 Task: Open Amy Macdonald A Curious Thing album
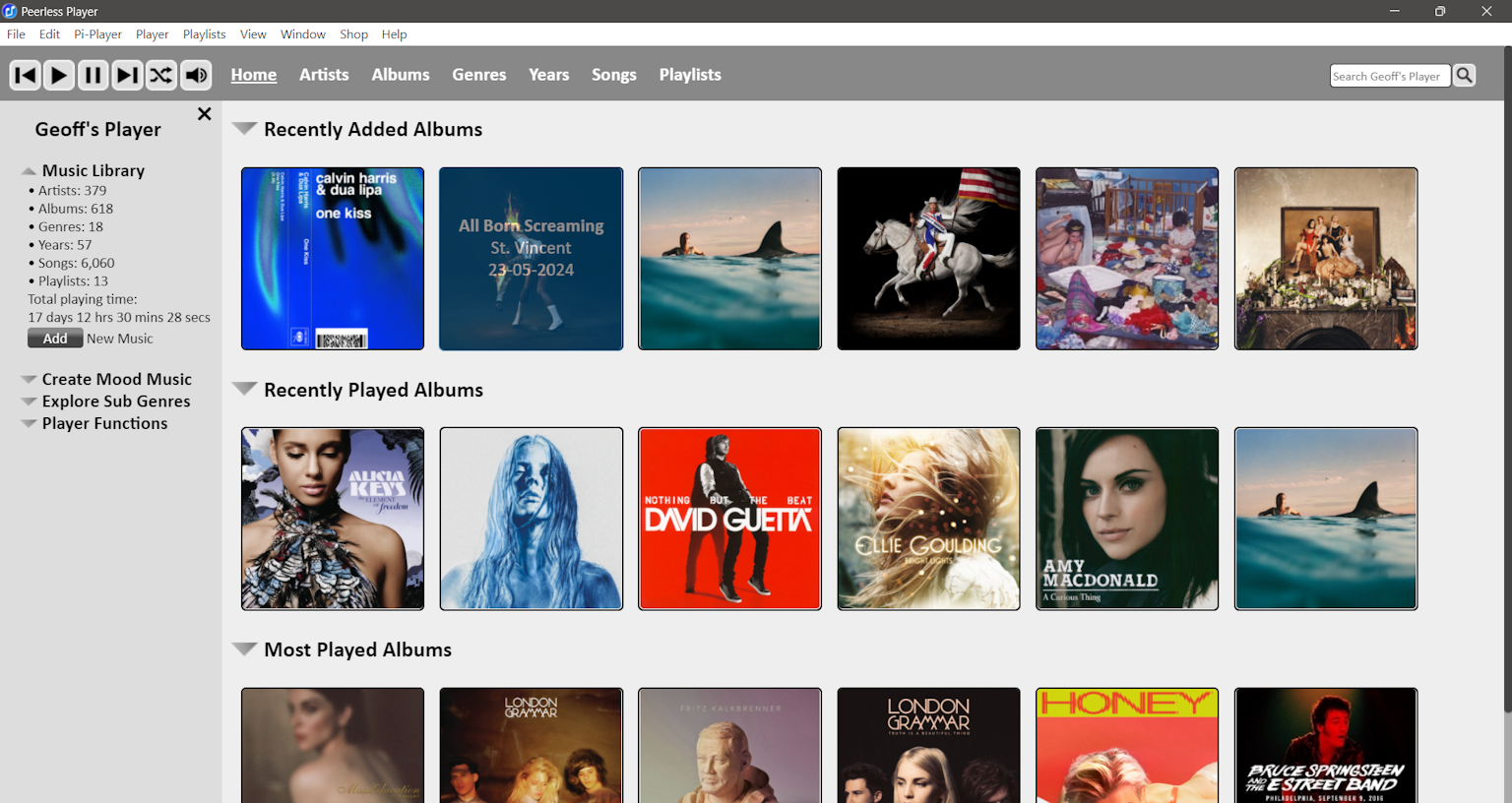point(1127,519)
